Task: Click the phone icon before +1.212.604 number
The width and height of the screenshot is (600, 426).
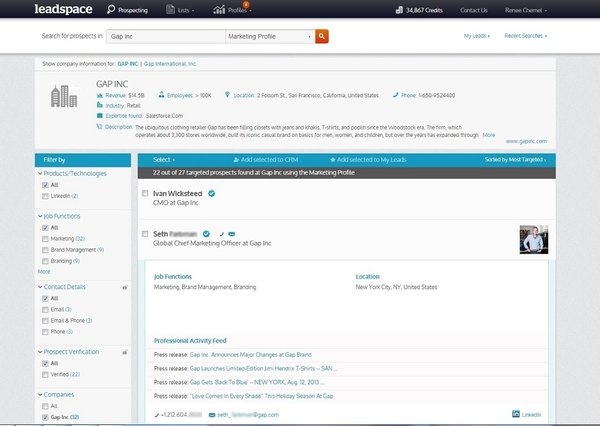Action: coord(157,415)
